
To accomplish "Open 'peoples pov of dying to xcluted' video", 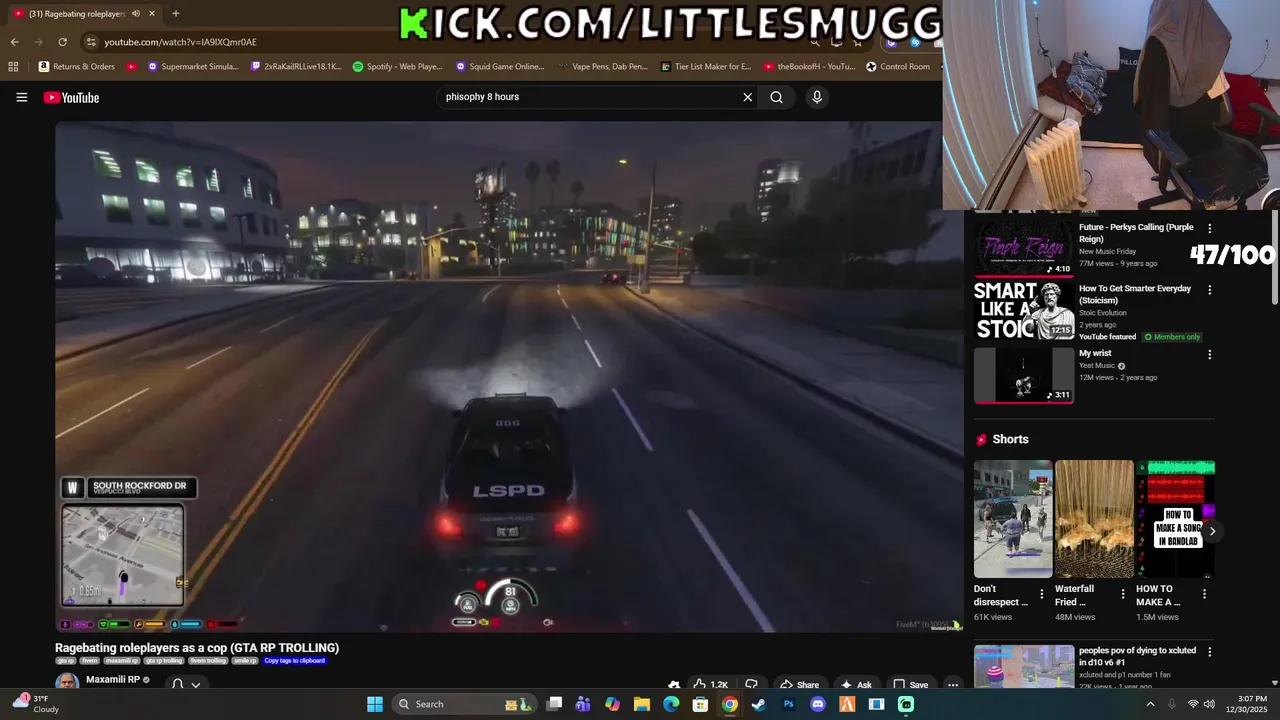I will pos(1138,656).
